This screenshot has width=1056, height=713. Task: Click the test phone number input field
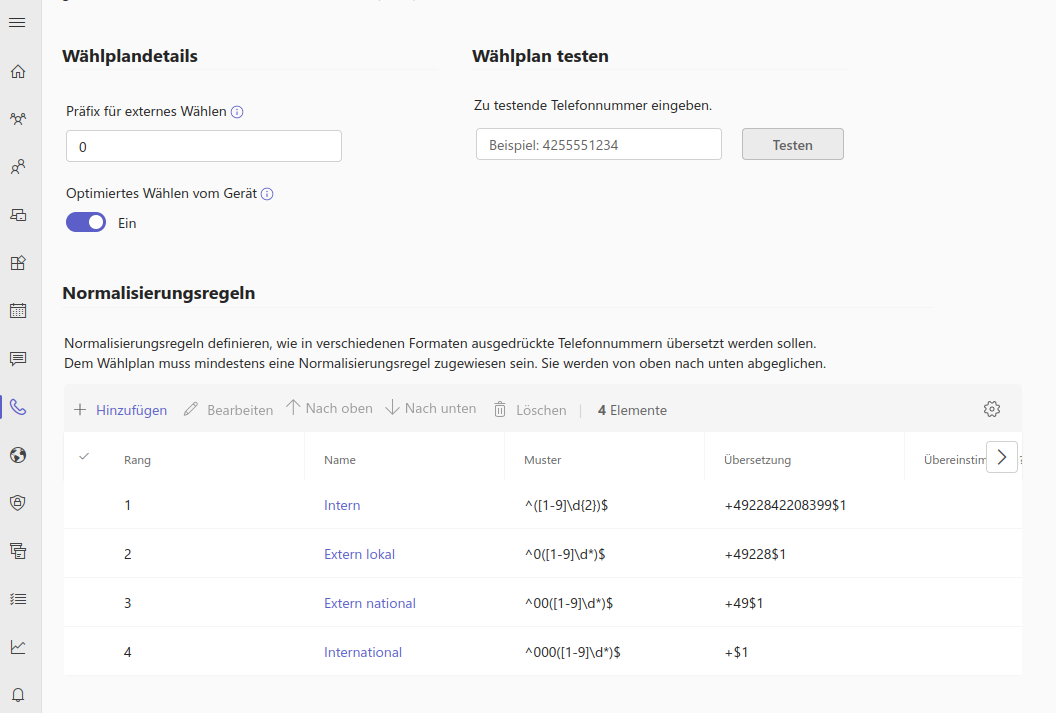point(598,145)
